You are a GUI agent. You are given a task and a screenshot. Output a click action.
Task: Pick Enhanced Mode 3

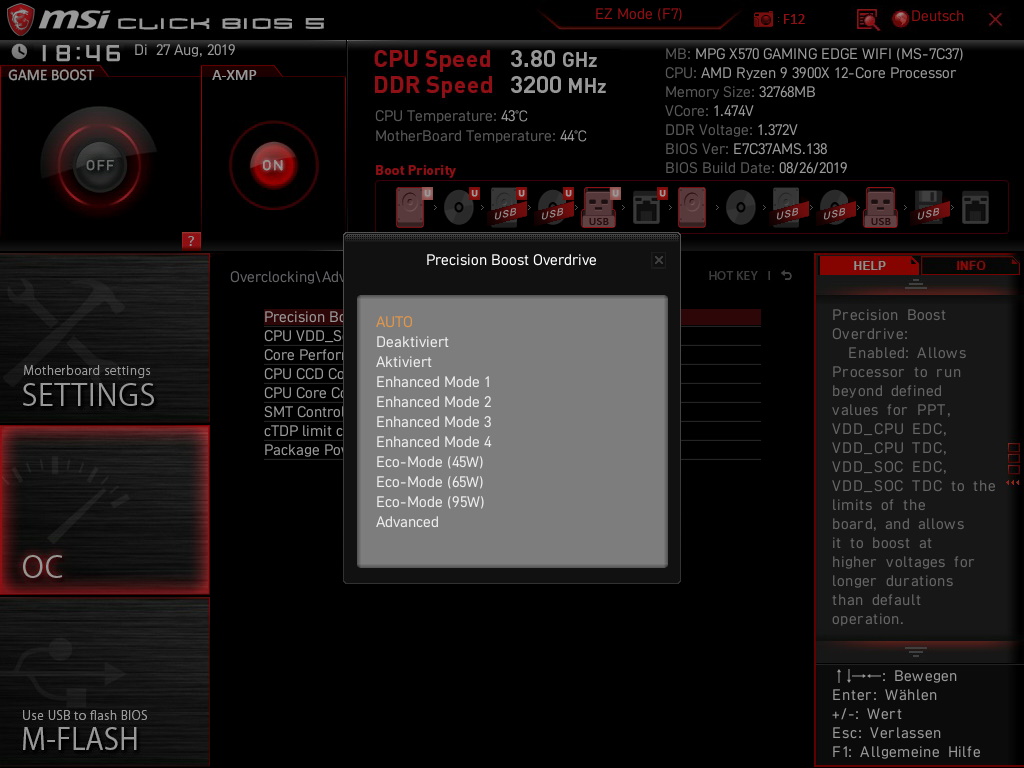pyautogui.click(x=434, y=422)
